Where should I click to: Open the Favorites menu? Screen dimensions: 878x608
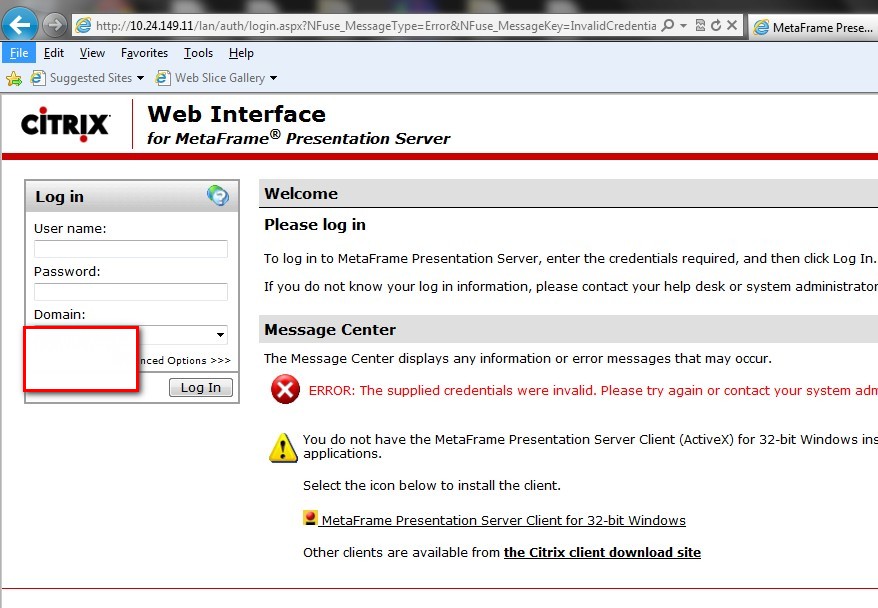(x=144, y=53)
